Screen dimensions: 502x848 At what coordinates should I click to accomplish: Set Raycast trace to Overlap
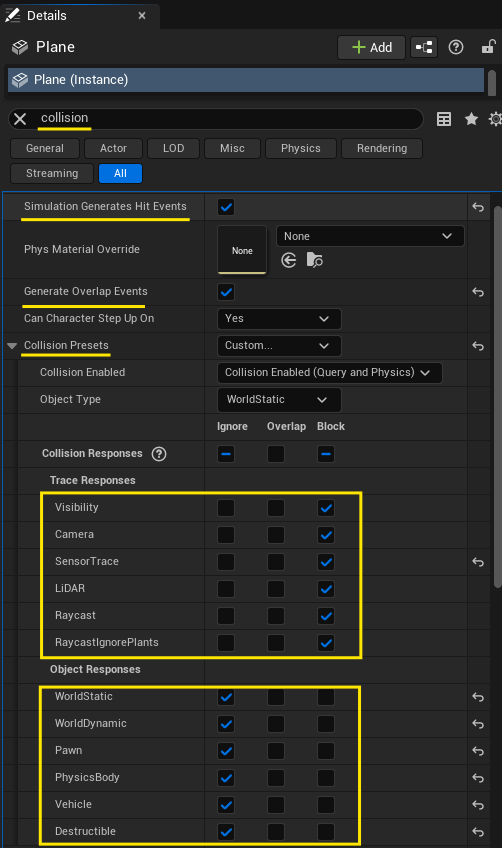(276, 616)
